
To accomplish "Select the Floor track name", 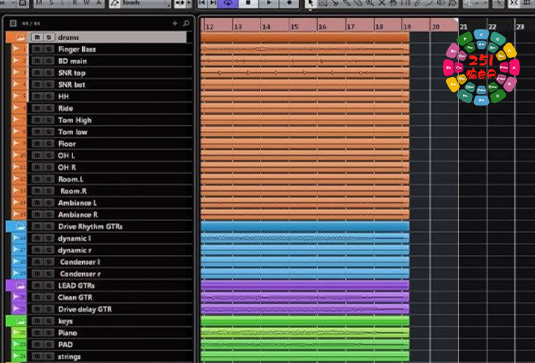I will 67,144.
